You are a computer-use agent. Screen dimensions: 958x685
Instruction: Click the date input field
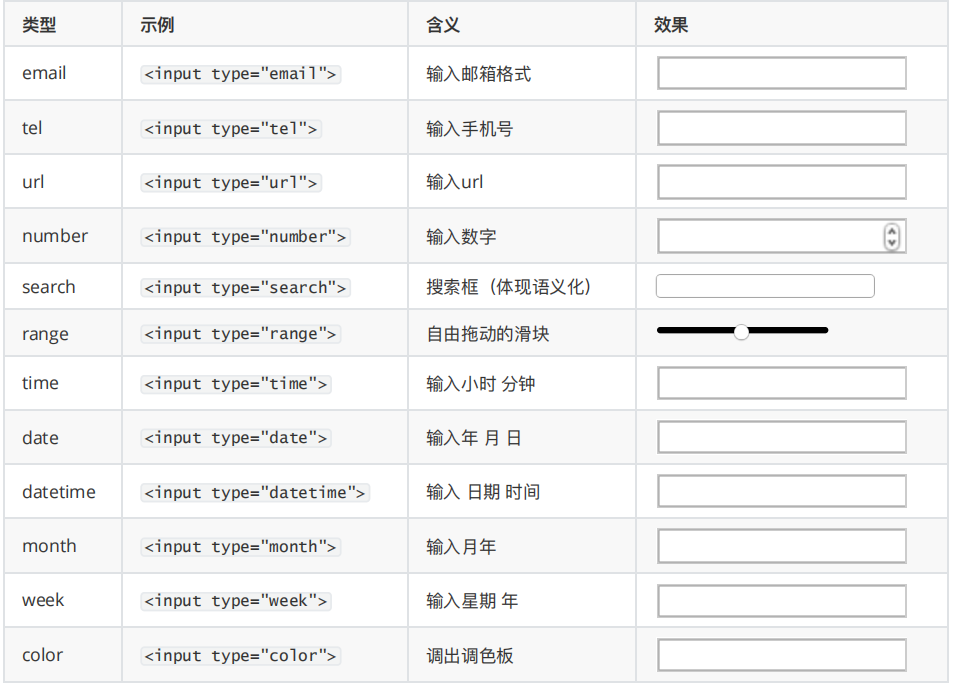781,437
